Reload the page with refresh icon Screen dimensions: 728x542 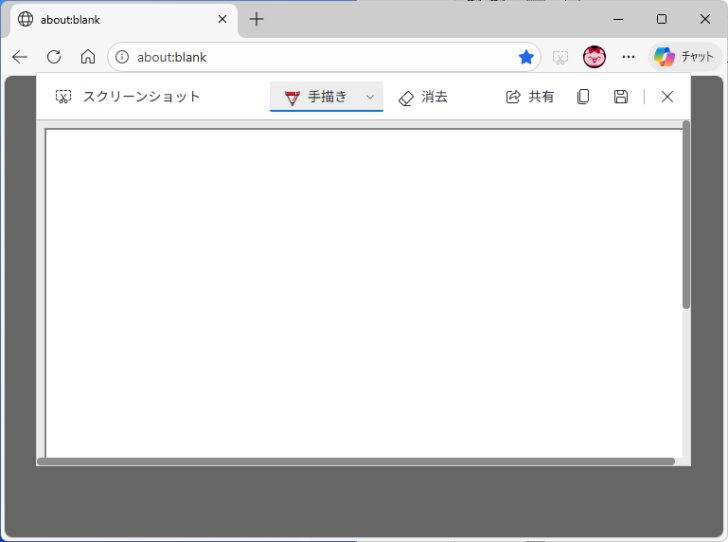pos(54,57)
